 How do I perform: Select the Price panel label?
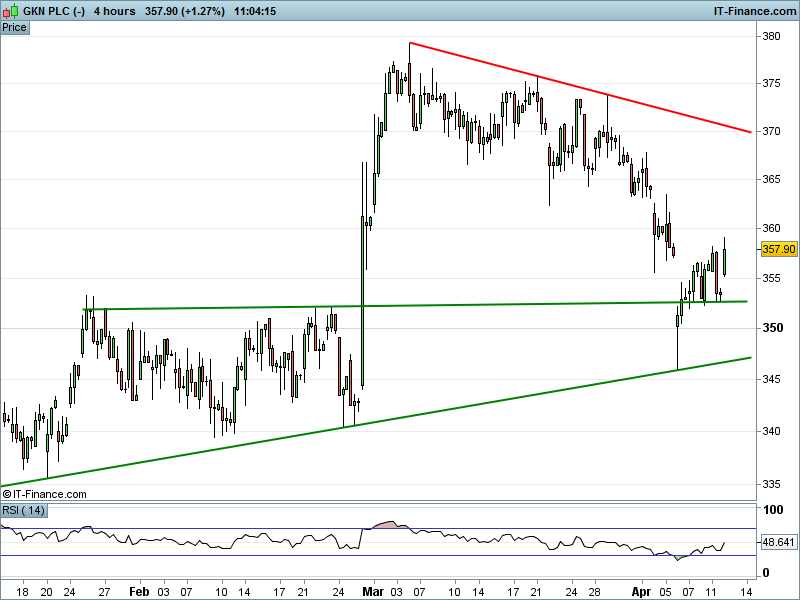[x=14, y=28]
